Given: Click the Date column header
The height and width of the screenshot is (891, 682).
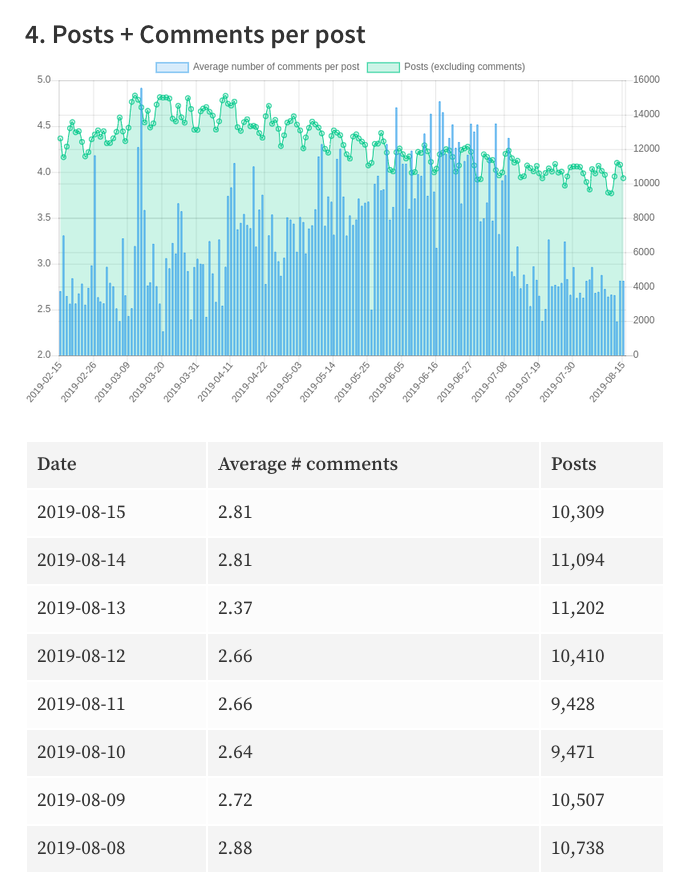Looking at the screenshot, I should click(x=57, y=464).
